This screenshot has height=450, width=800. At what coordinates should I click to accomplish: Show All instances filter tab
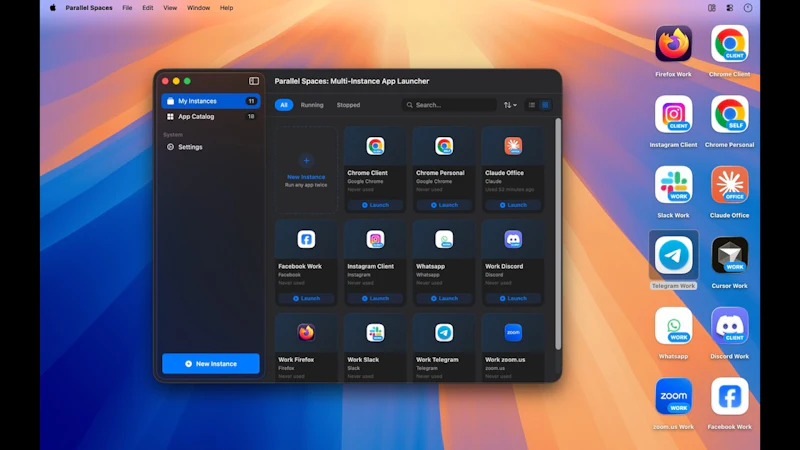[x=284, y=105]
